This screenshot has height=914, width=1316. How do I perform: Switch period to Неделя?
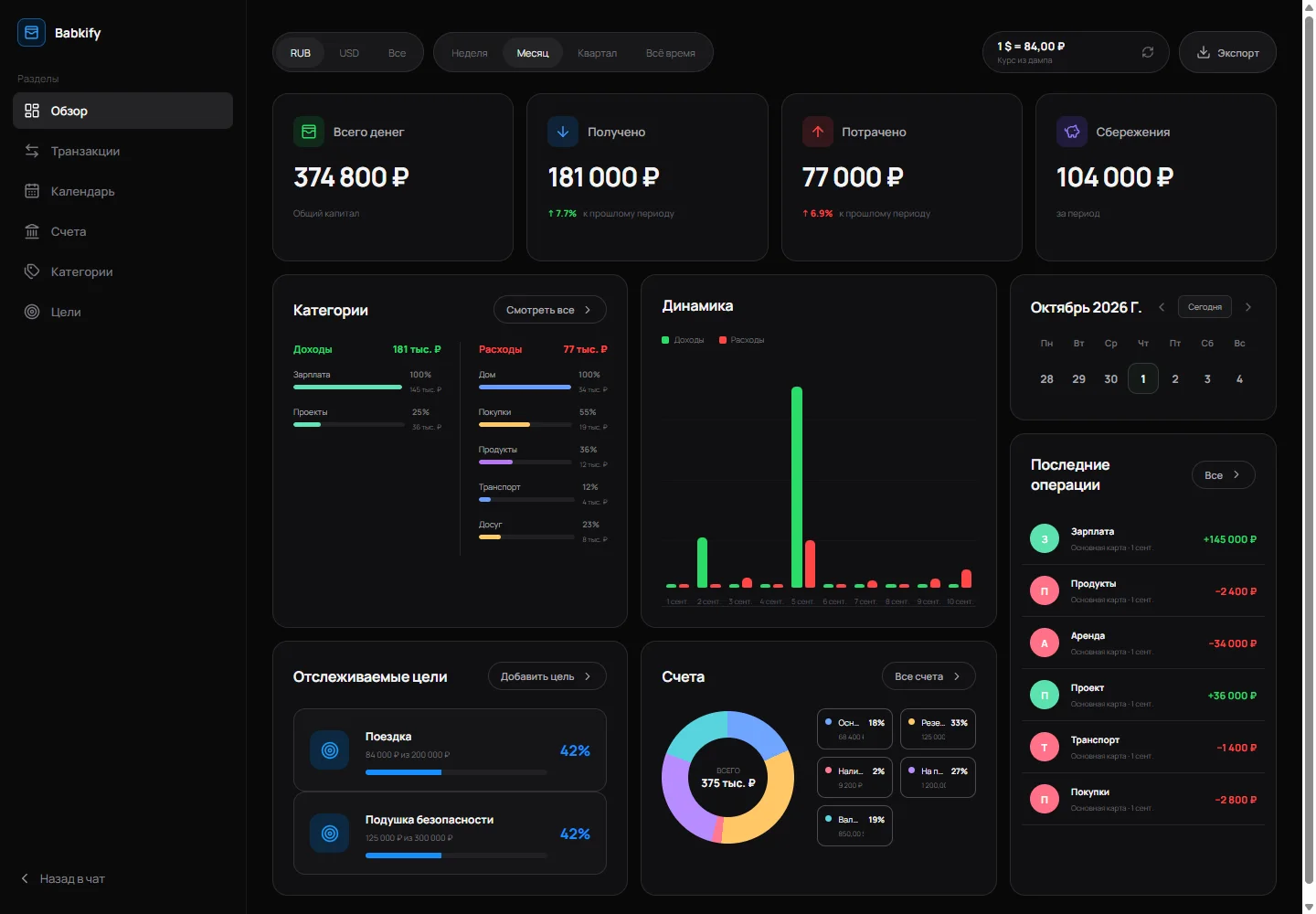point(470,53)
